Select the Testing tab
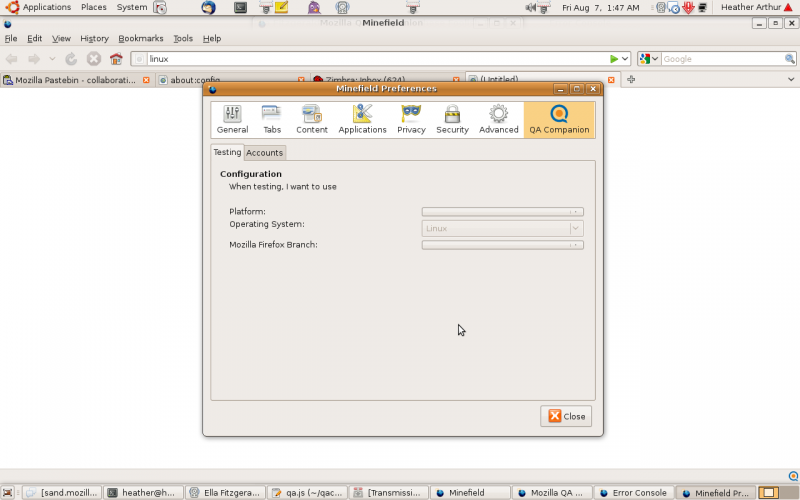This screenshot has width=800, height=500. tap(227, 152)
